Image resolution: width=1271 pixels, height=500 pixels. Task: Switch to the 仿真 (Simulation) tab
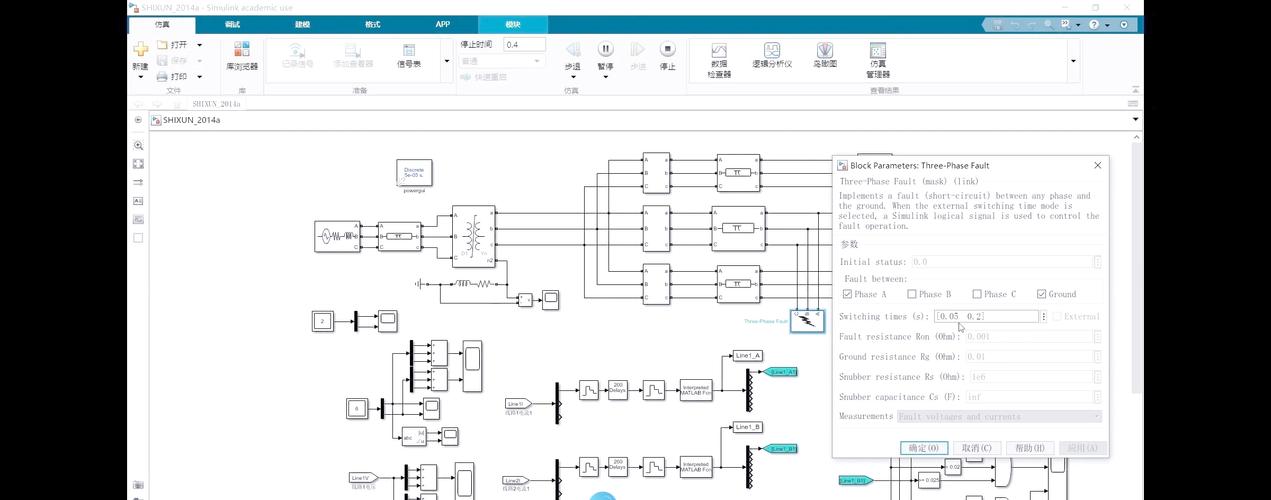[162, 24]
